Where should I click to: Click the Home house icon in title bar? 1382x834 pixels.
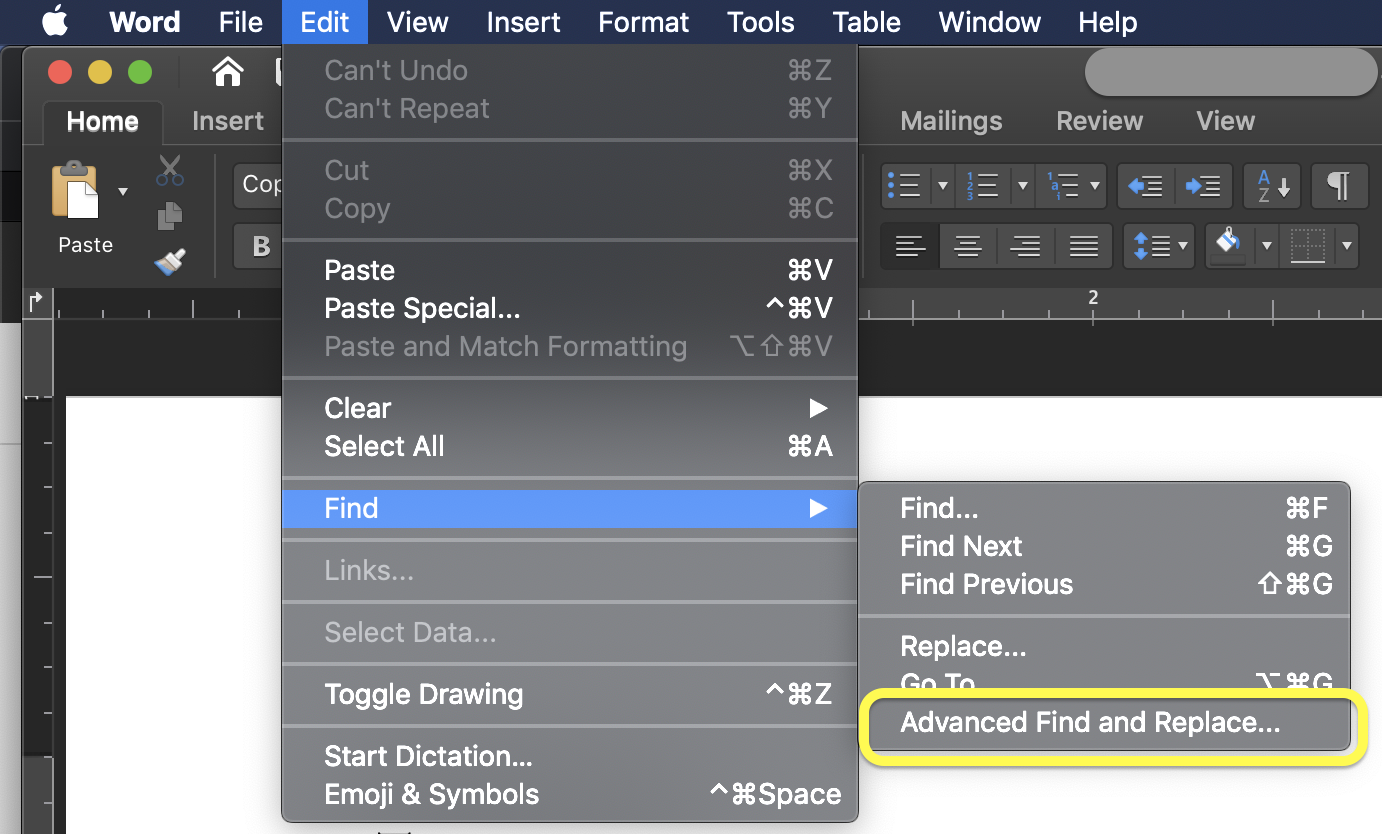[x=228, y=71]
